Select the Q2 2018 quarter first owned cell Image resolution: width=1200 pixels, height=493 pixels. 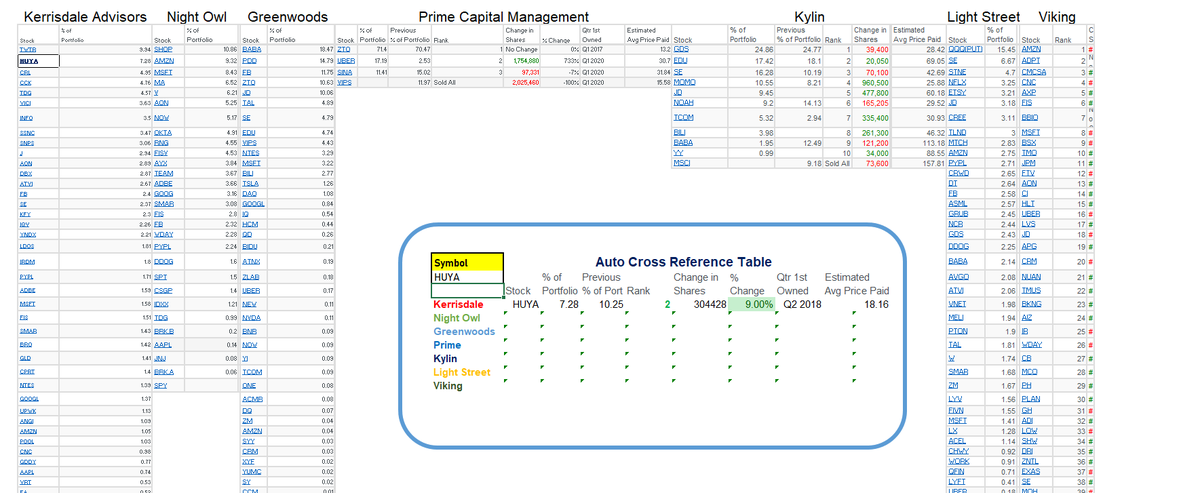(802, 303)
